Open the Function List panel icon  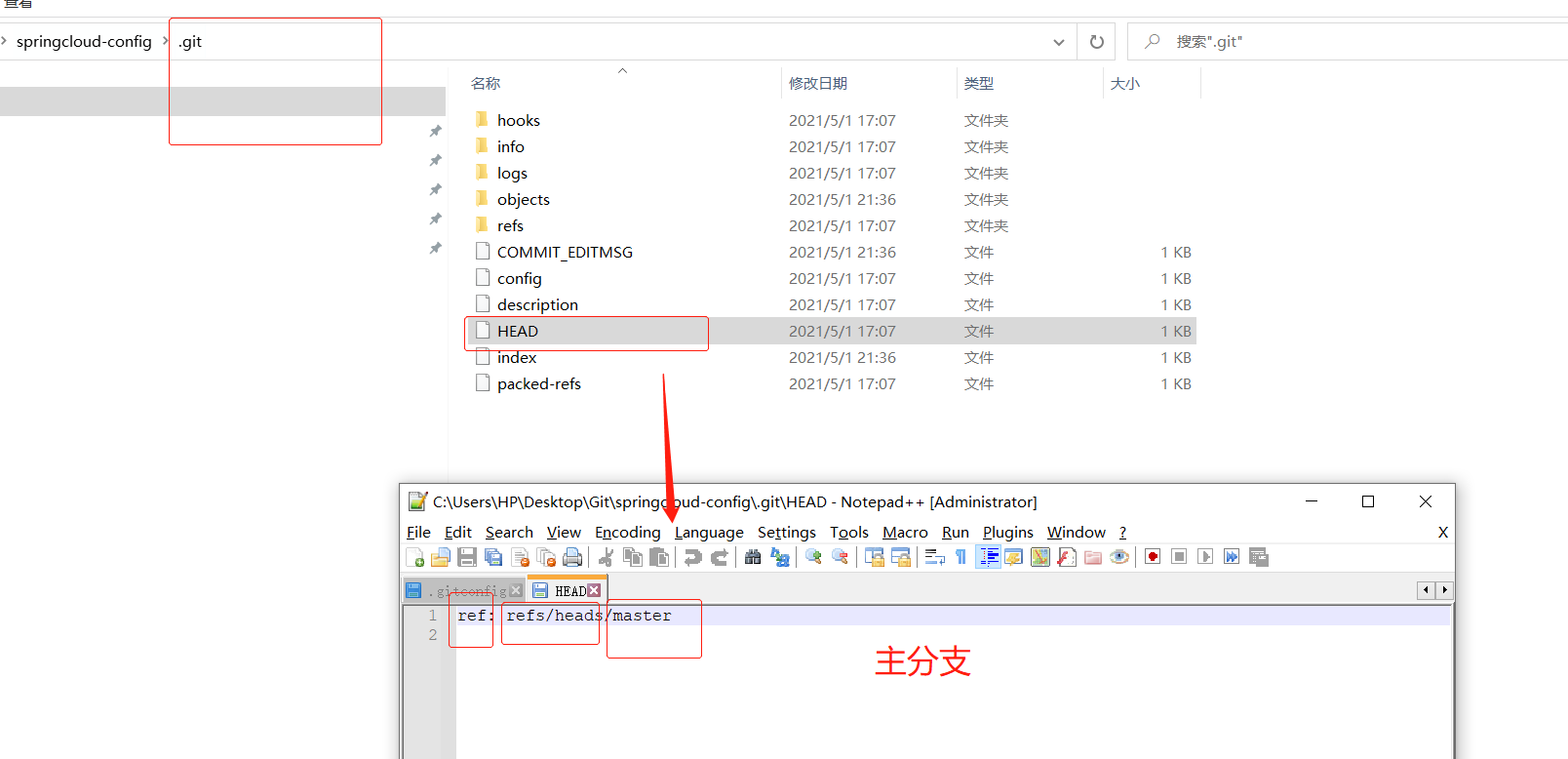click(x=1067, y=557)
